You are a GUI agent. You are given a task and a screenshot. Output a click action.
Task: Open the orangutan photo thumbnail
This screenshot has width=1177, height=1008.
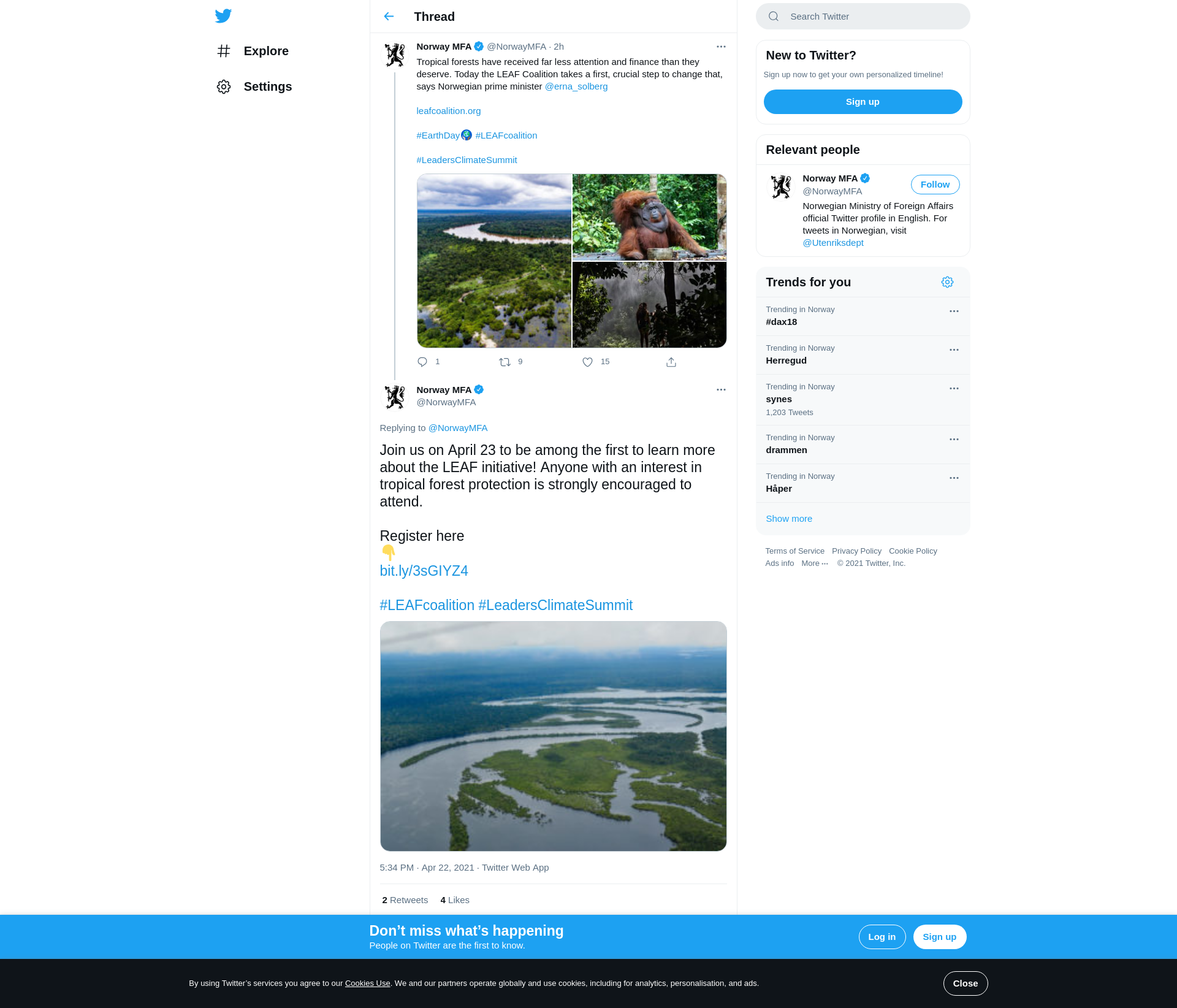click(649, 217)
